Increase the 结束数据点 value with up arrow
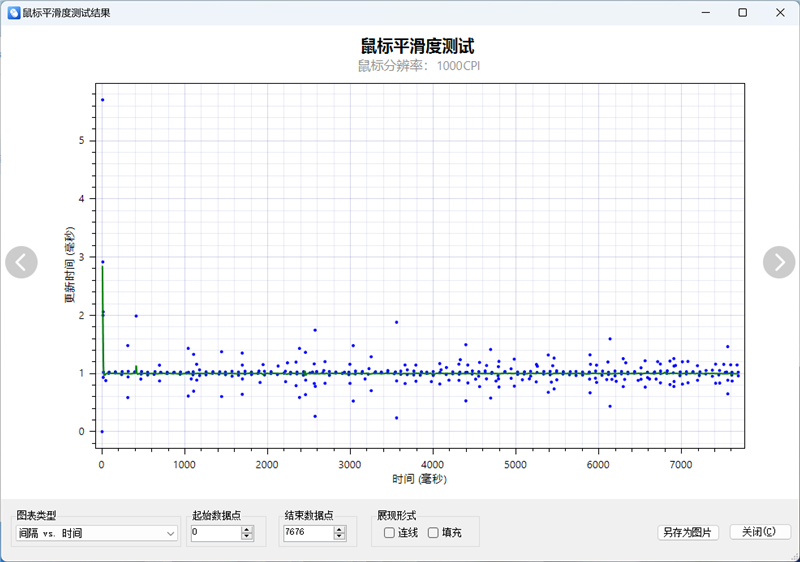 click(x=339, y=529)
